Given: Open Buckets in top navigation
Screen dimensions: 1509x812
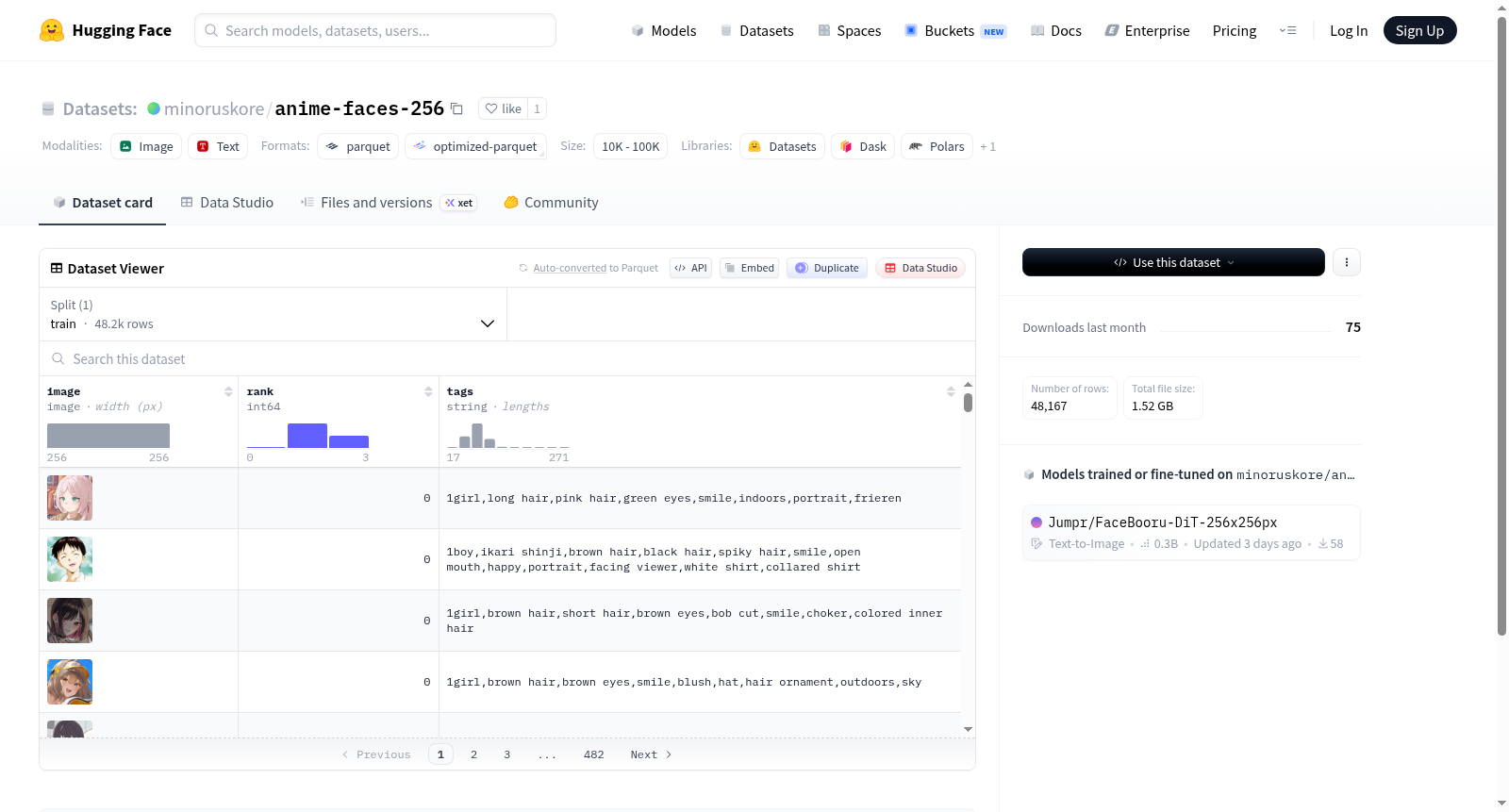Looking at the screenshot, I should tap(955, 31).
